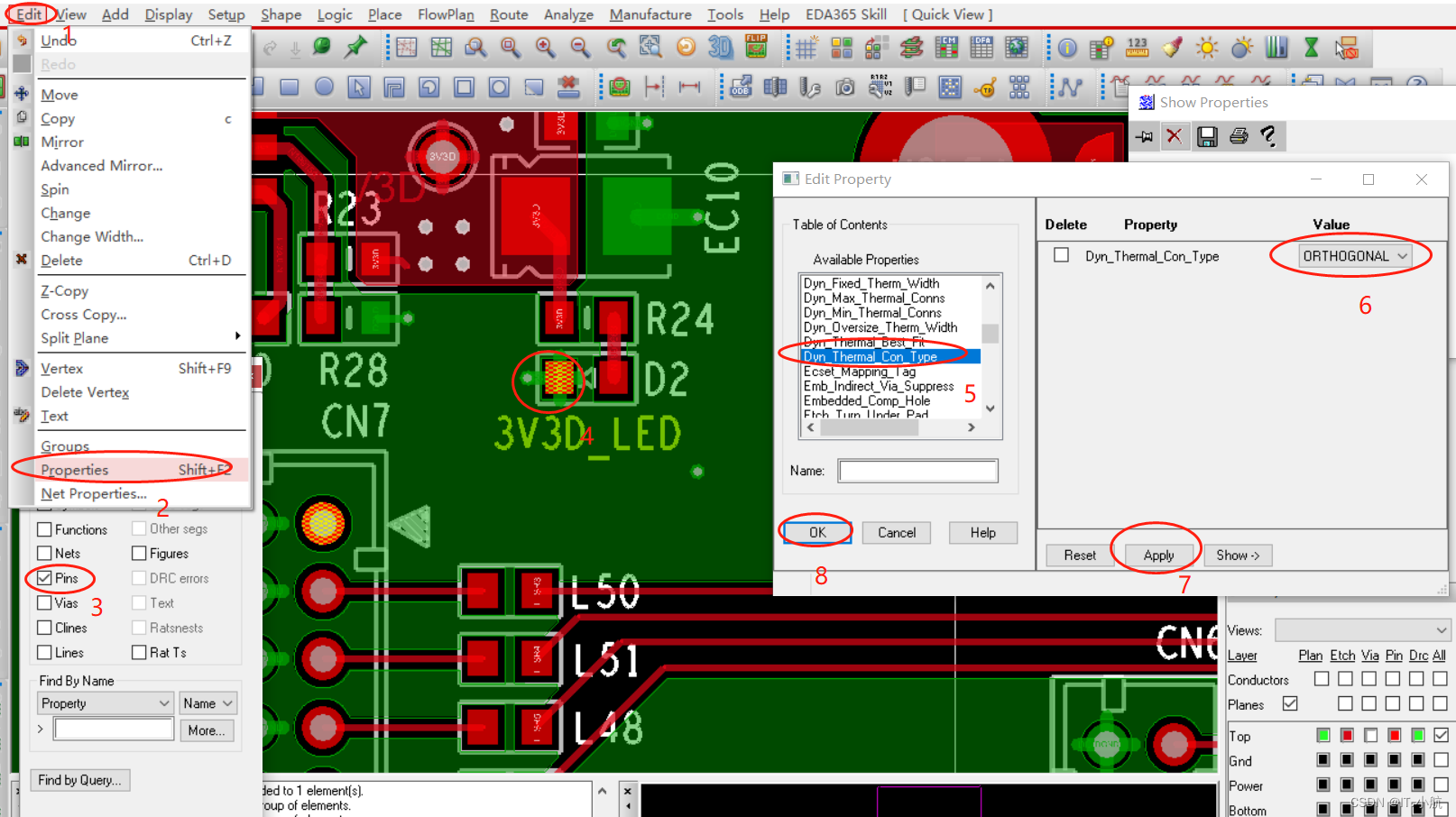Click the Flip board toolbar icon
The height and width of the screenshot is (817, 1456).
tap(756, 47)
